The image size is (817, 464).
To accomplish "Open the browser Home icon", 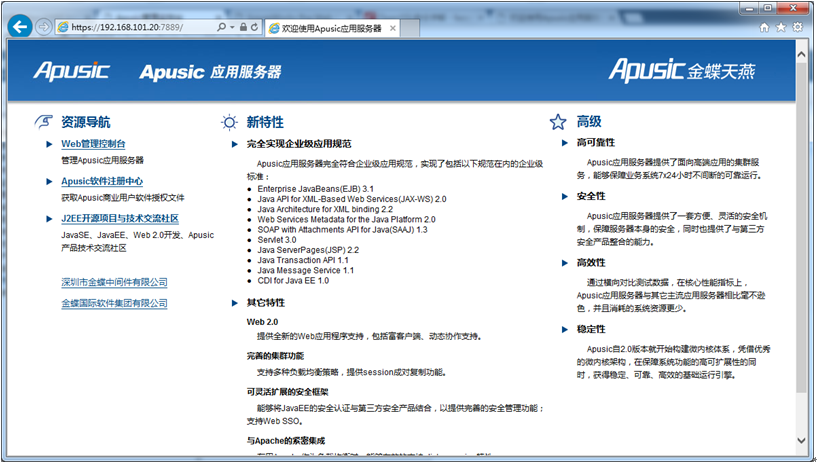I will [x=764, y=27].
